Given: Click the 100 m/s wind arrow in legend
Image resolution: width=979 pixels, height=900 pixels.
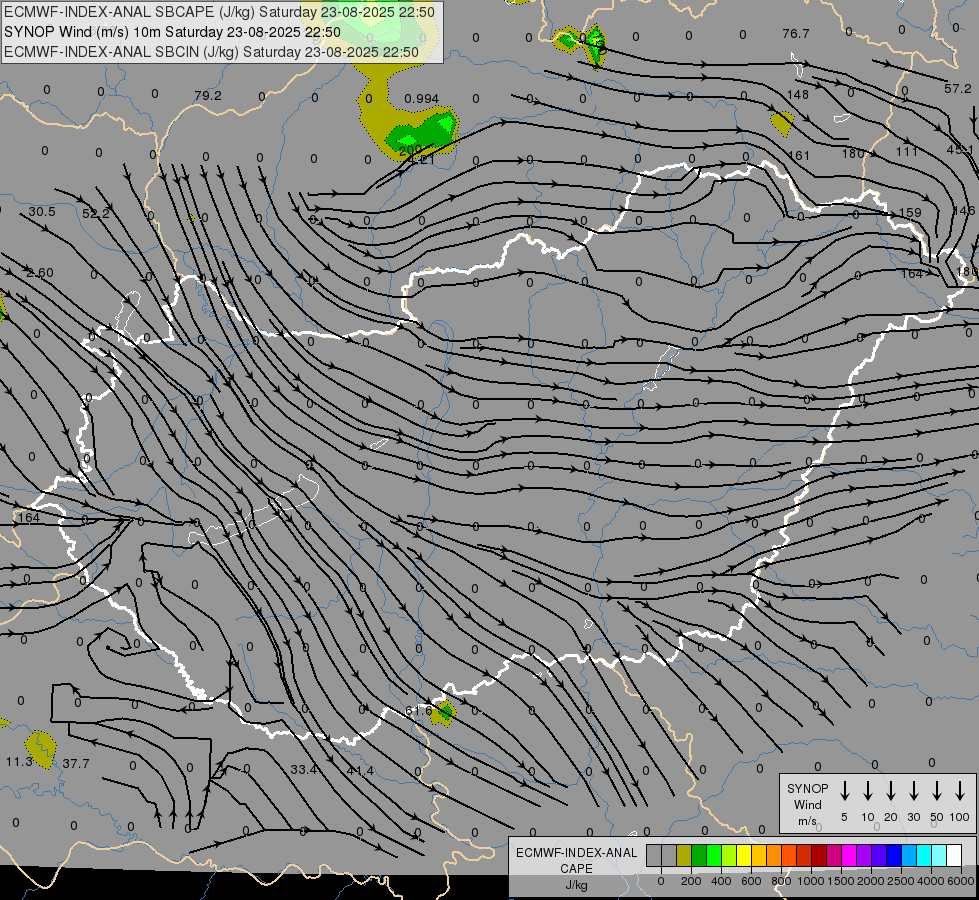Looking at the screenshot, I should 960,791.
